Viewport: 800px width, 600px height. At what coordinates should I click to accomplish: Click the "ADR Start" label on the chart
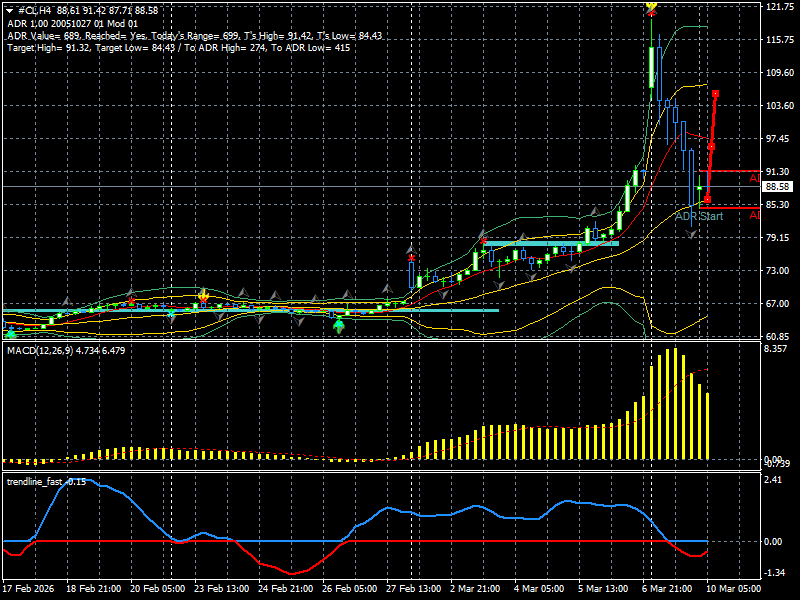tap(699, 216)
